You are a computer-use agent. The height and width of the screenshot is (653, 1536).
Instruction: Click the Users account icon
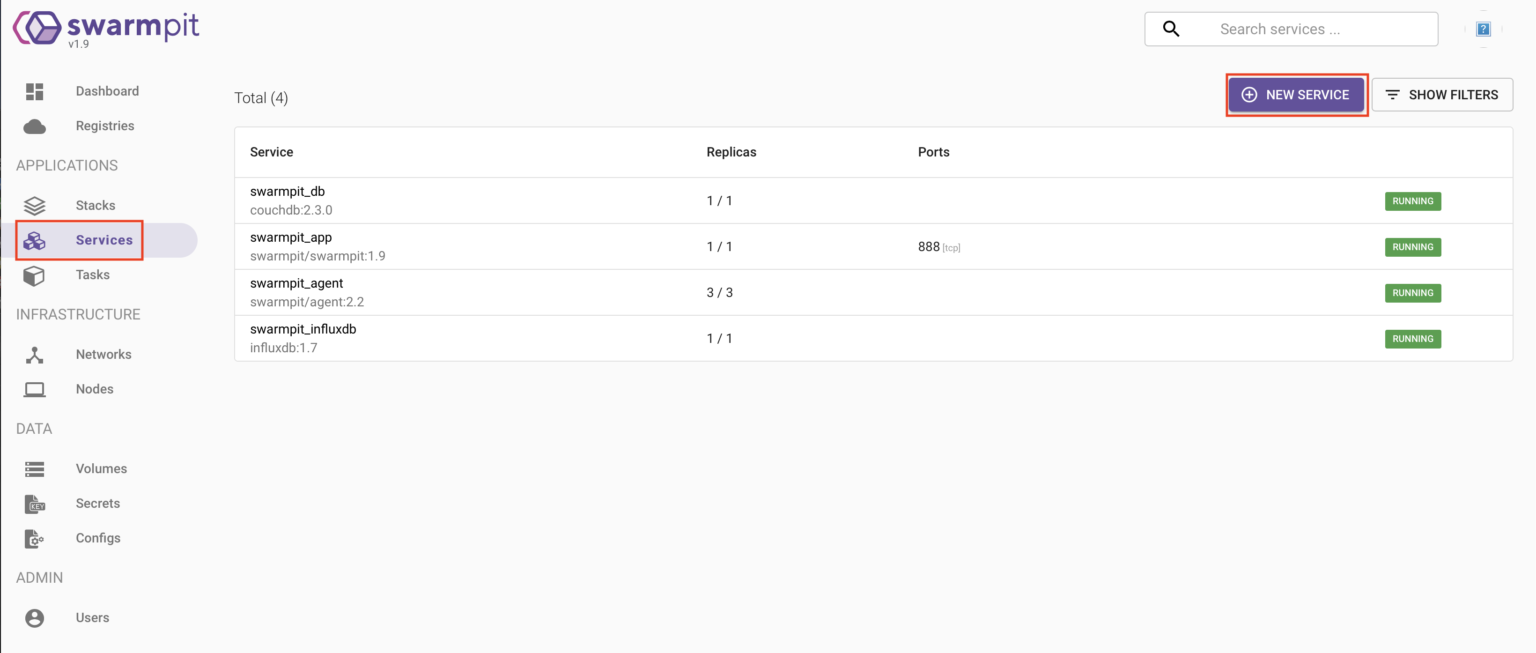[35, 618]
